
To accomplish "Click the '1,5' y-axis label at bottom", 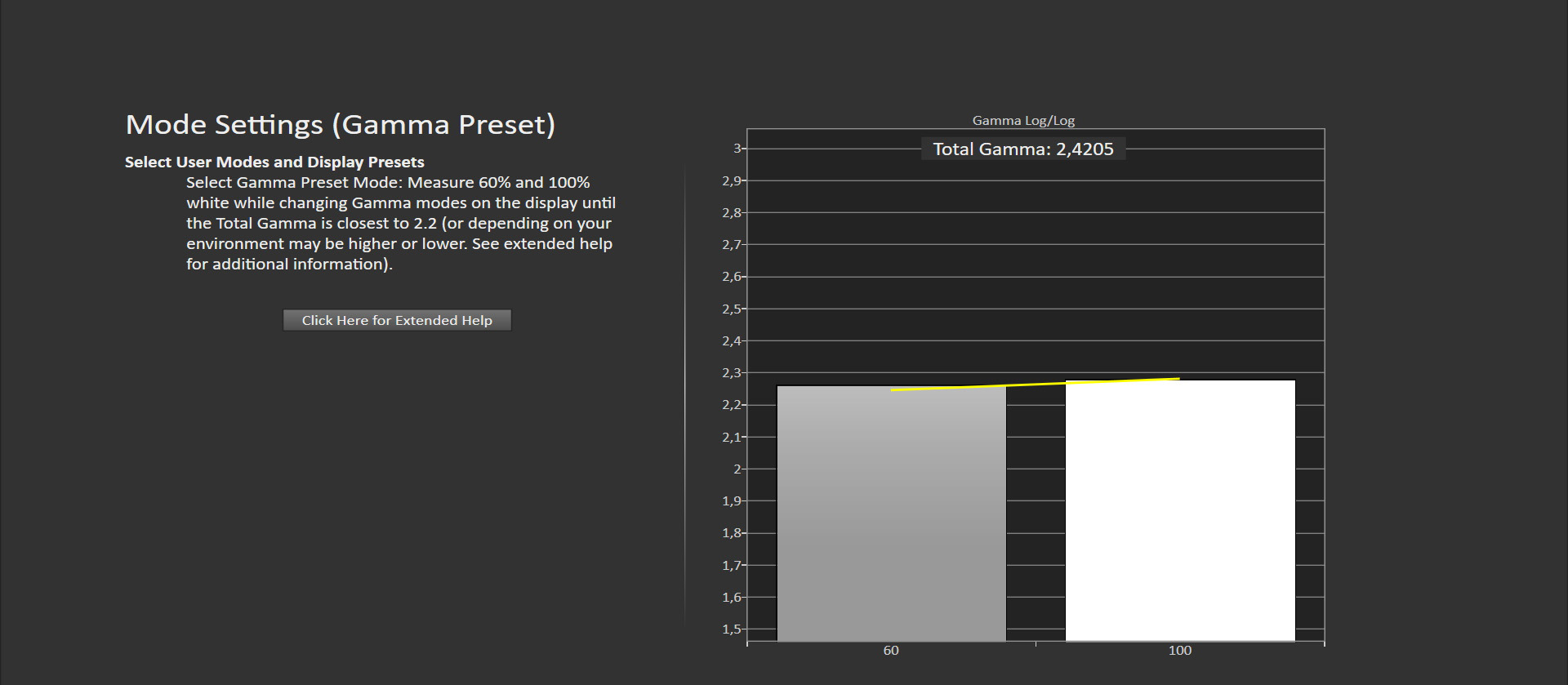I will coord(731,629).
